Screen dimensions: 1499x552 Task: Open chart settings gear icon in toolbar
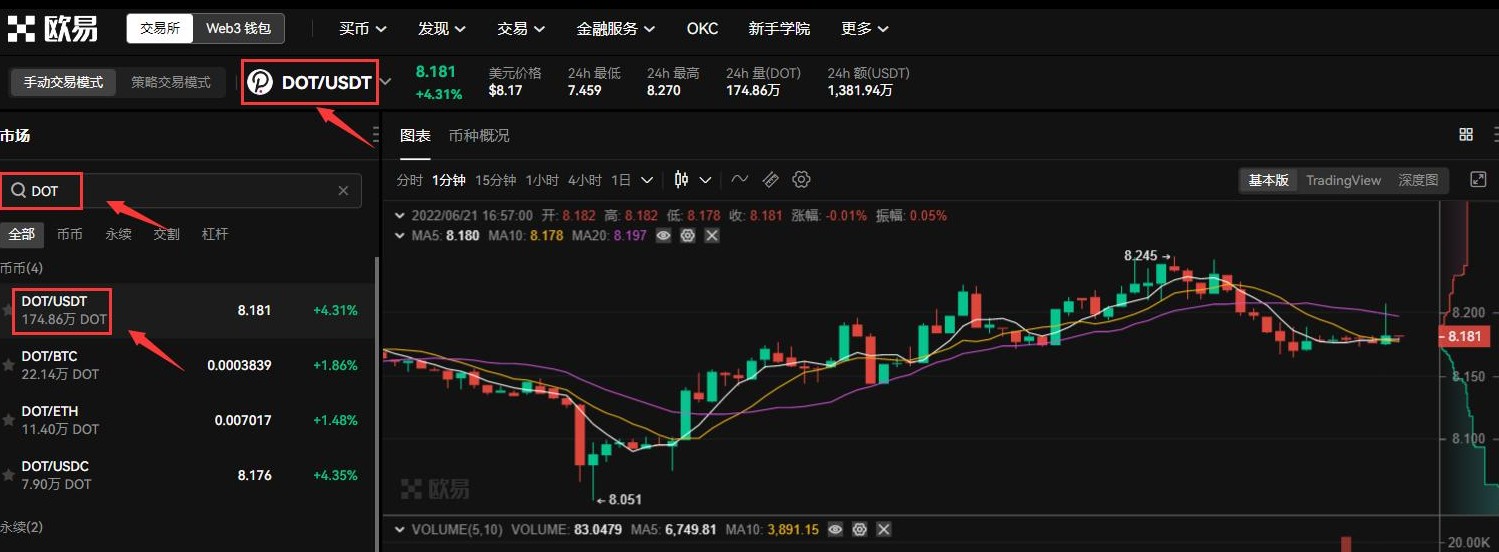[x=801, y=180]
